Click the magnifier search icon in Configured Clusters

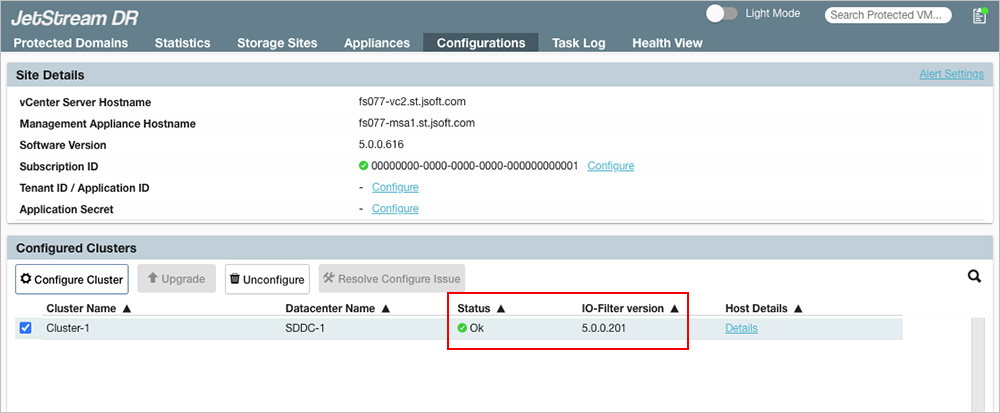(974, 277)
